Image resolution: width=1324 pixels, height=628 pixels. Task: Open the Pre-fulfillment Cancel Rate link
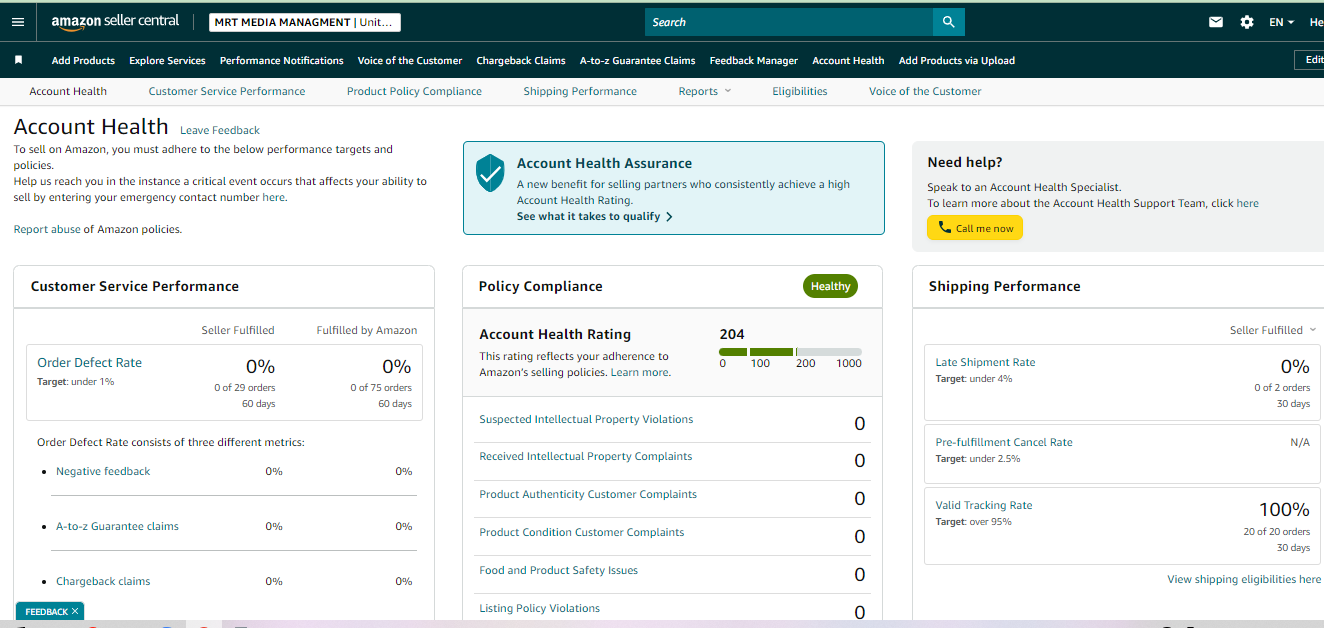pos(1004,442)
